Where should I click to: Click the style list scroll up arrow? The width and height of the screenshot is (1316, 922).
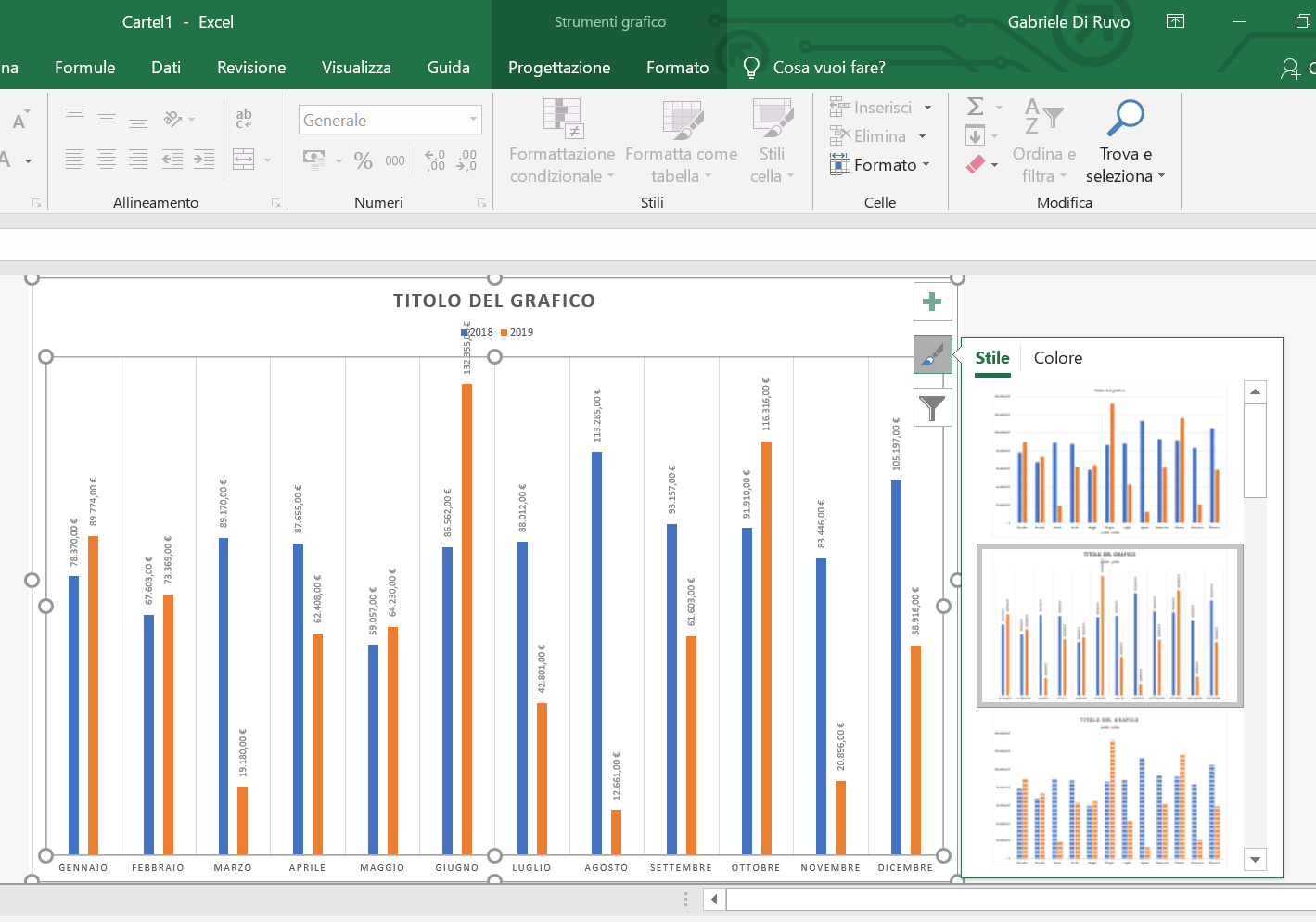[1255, 391]
